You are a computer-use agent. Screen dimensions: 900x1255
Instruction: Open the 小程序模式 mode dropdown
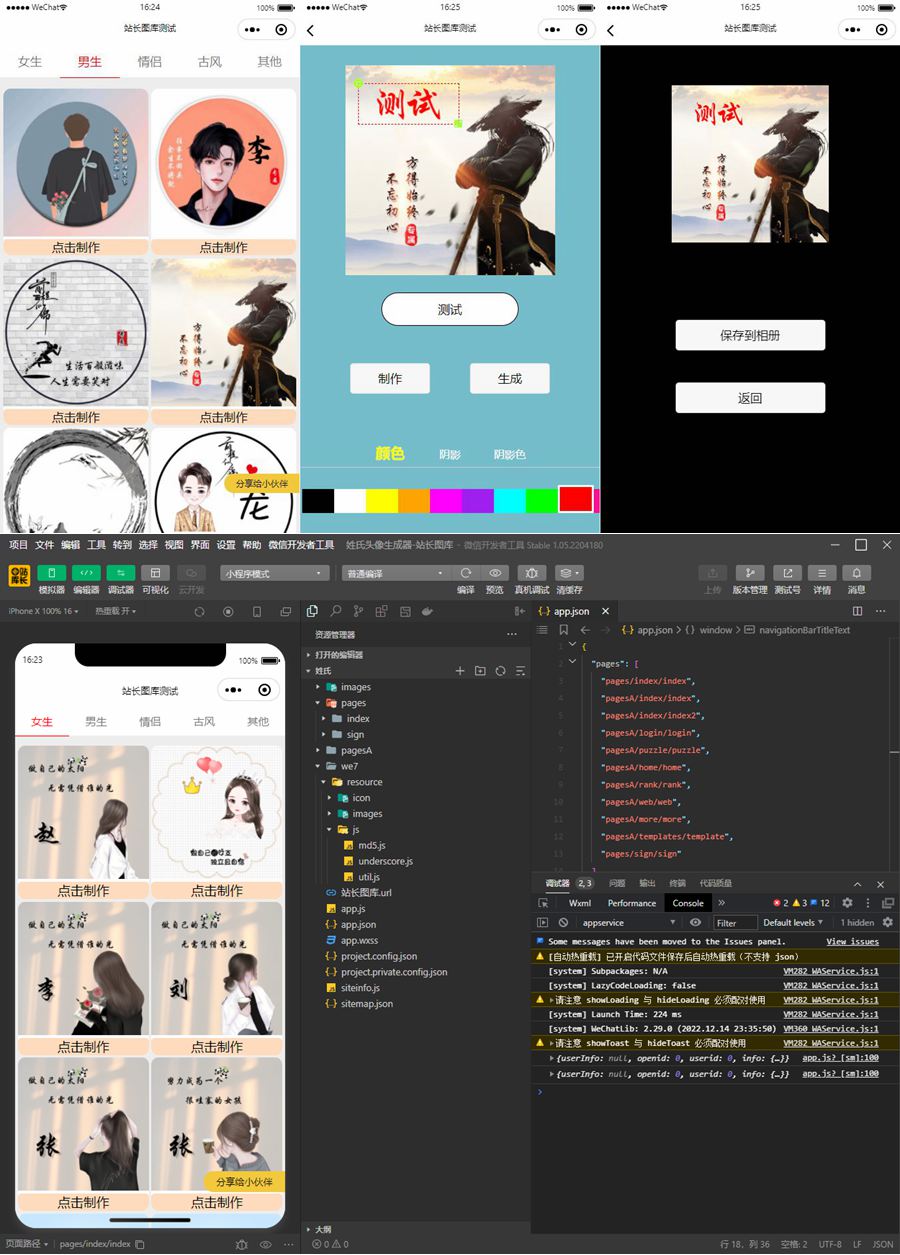275,574
